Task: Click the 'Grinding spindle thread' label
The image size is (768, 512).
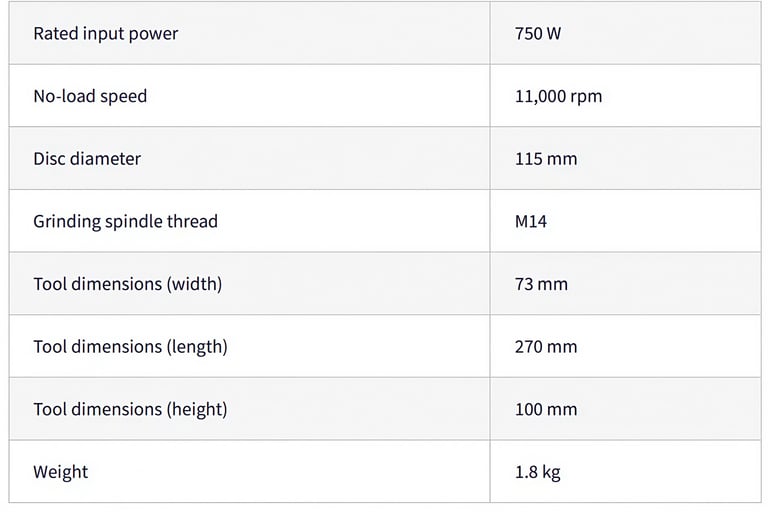Action: (125, 221)
